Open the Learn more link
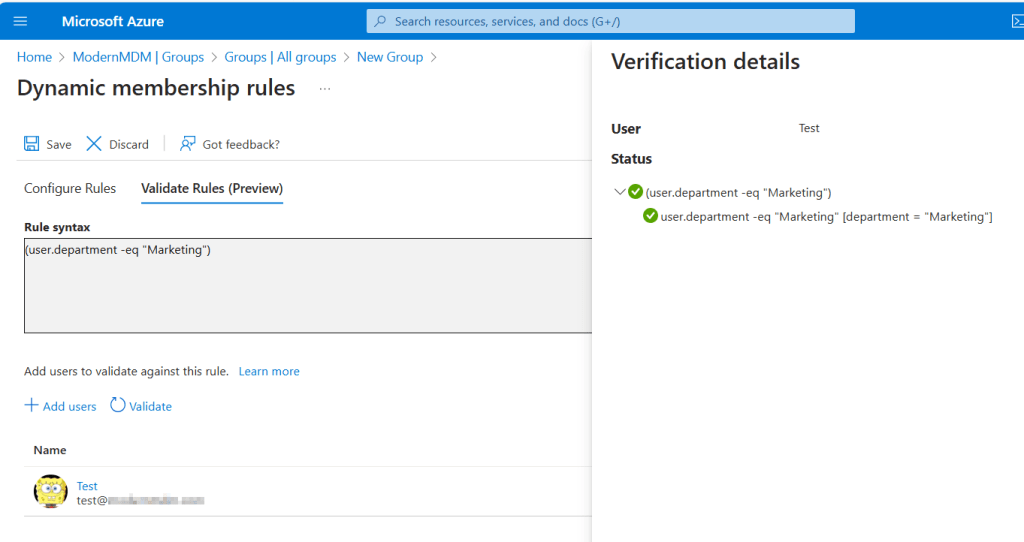The height and width of the screenshot is (542, 1024). 269,371
